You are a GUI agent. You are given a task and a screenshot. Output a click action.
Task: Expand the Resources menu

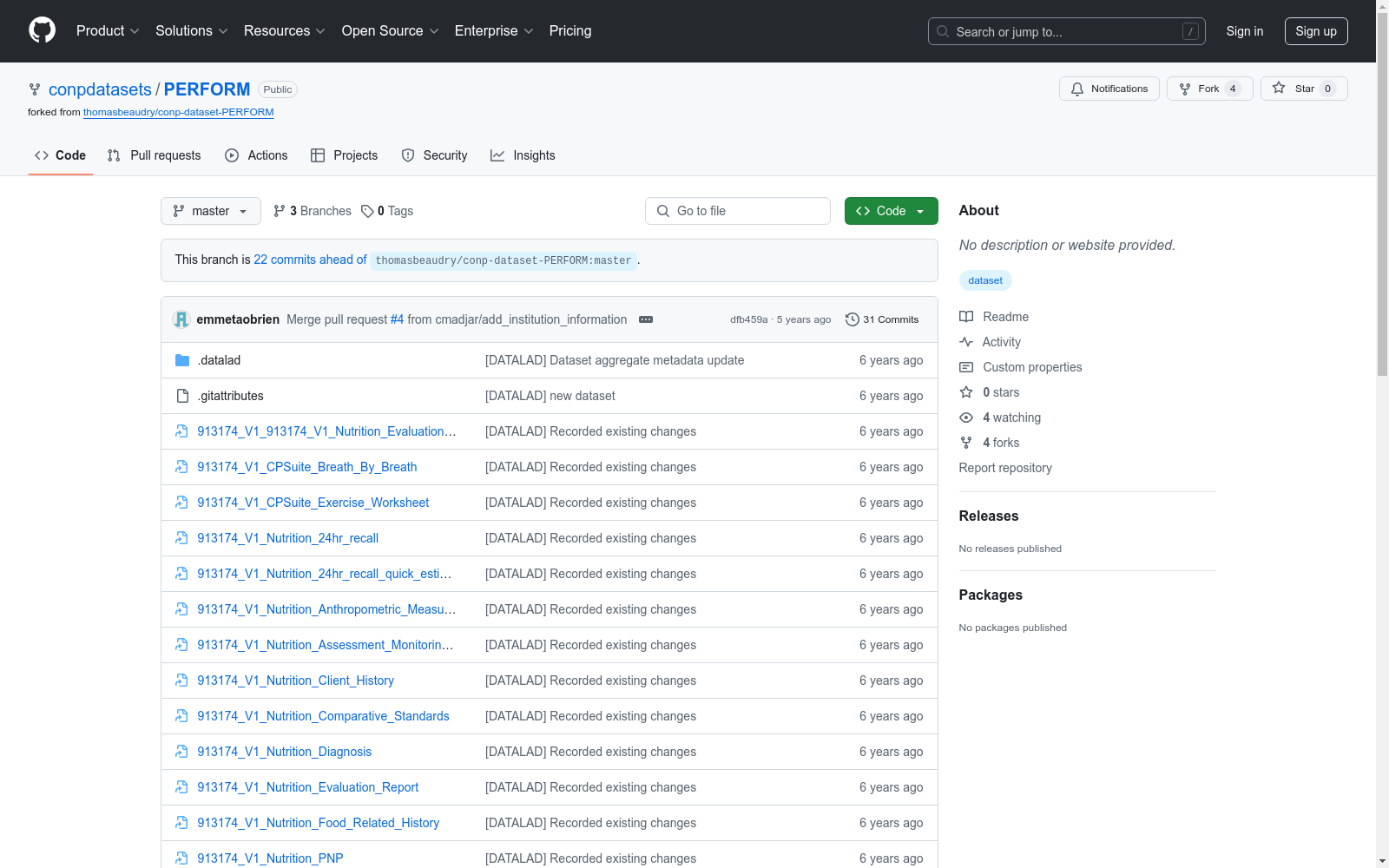point(285,31)
